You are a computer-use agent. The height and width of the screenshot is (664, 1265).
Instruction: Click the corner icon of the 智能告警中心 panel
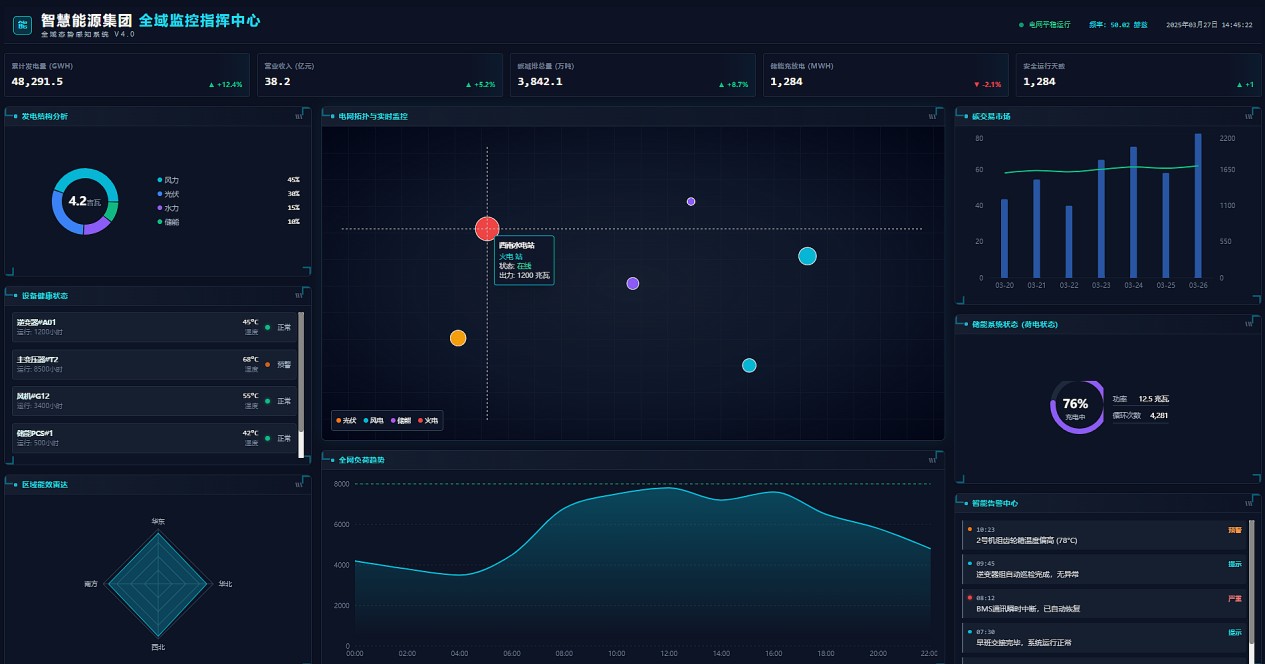(x=1249, y=503)
